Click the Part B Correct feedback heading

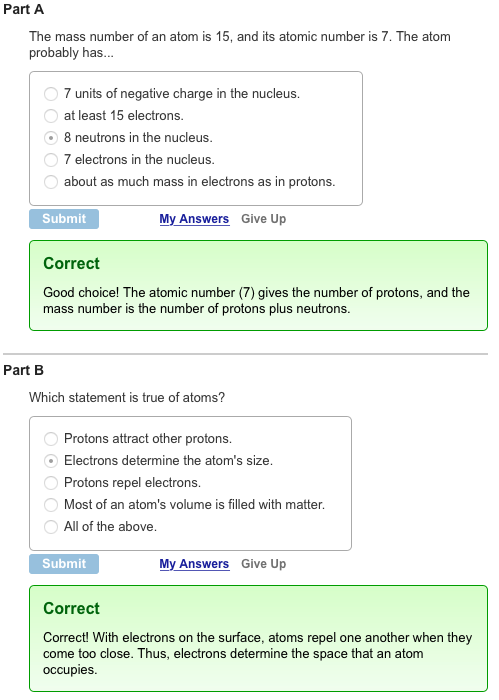pyautogui.click(x=71, y=608)
